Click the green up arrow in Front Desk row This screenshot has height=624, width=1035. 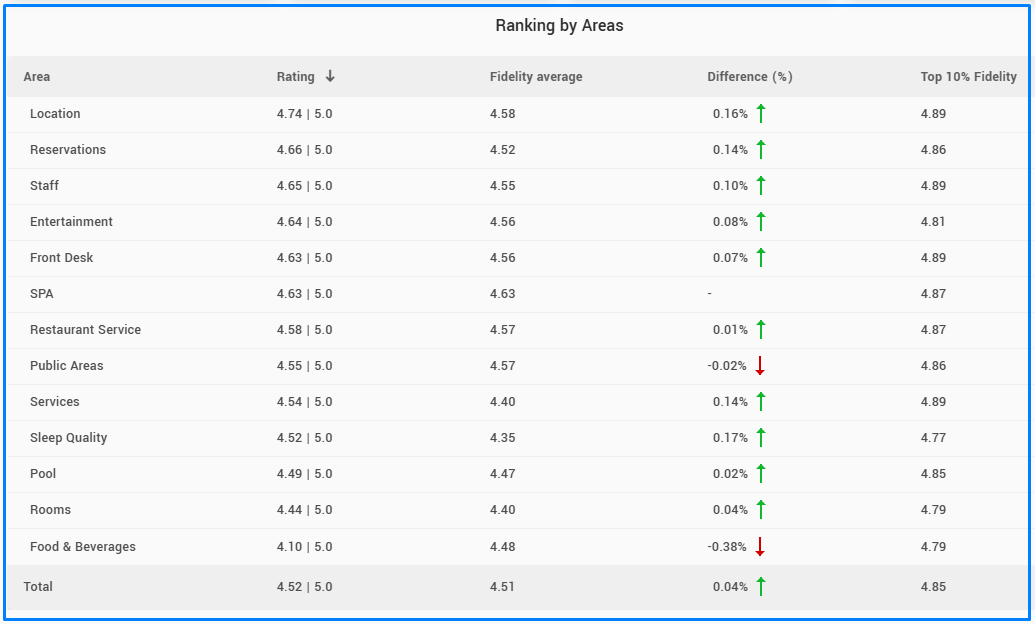pyautogui.click(x=760, y=258)
